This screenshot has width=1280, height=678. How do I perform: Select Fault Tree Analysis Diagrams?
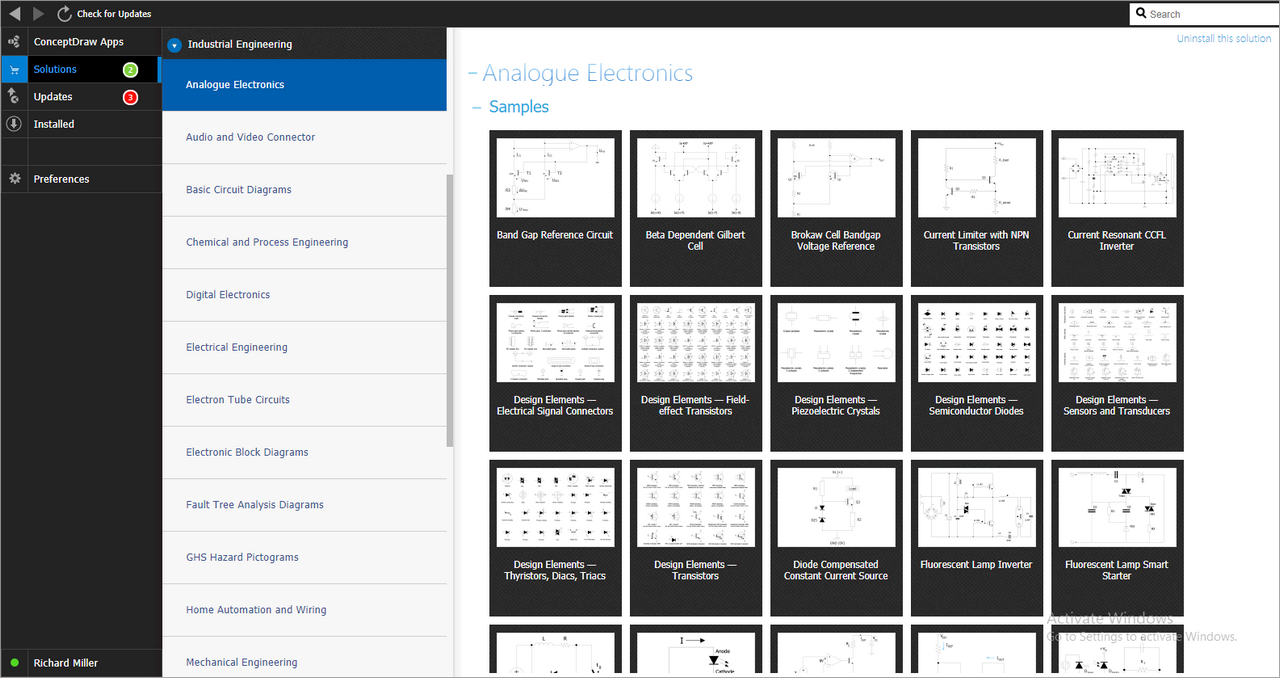click(x=304, y=505)
